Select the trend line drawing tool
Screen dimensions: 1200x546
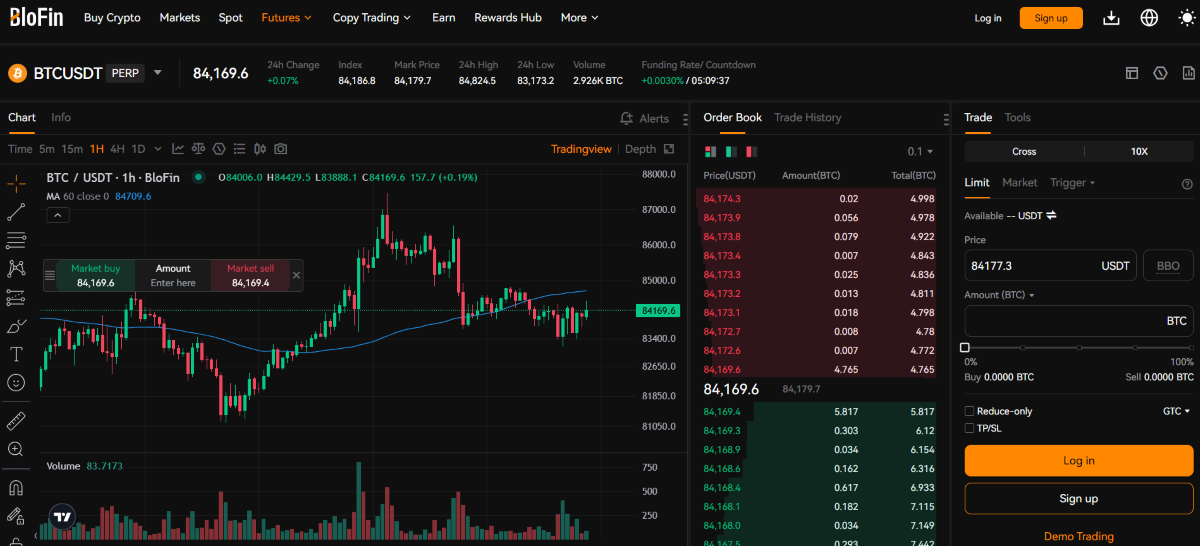coord(16,212)
